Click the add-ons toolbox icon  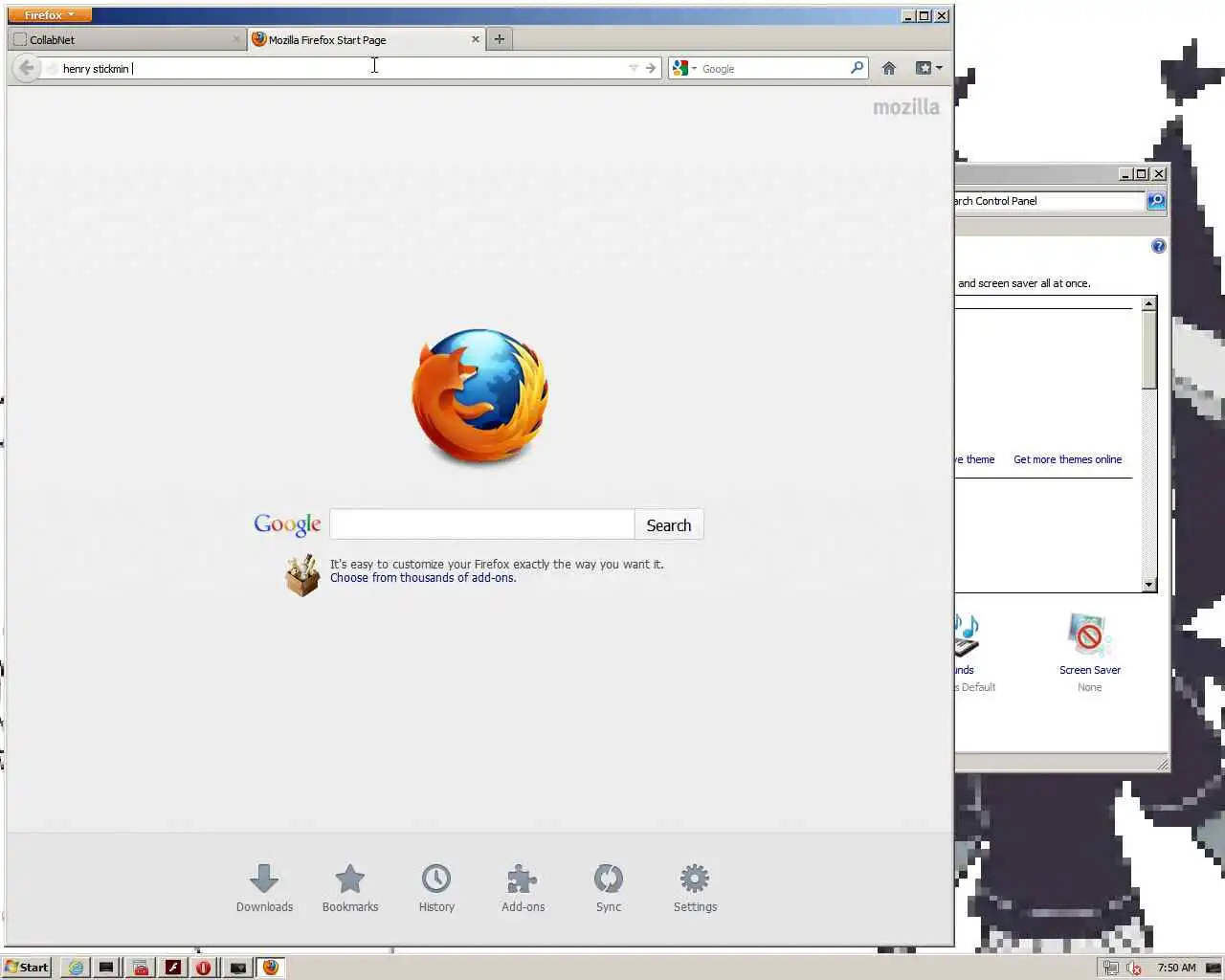pyautogui.click(x=302, y=574)
